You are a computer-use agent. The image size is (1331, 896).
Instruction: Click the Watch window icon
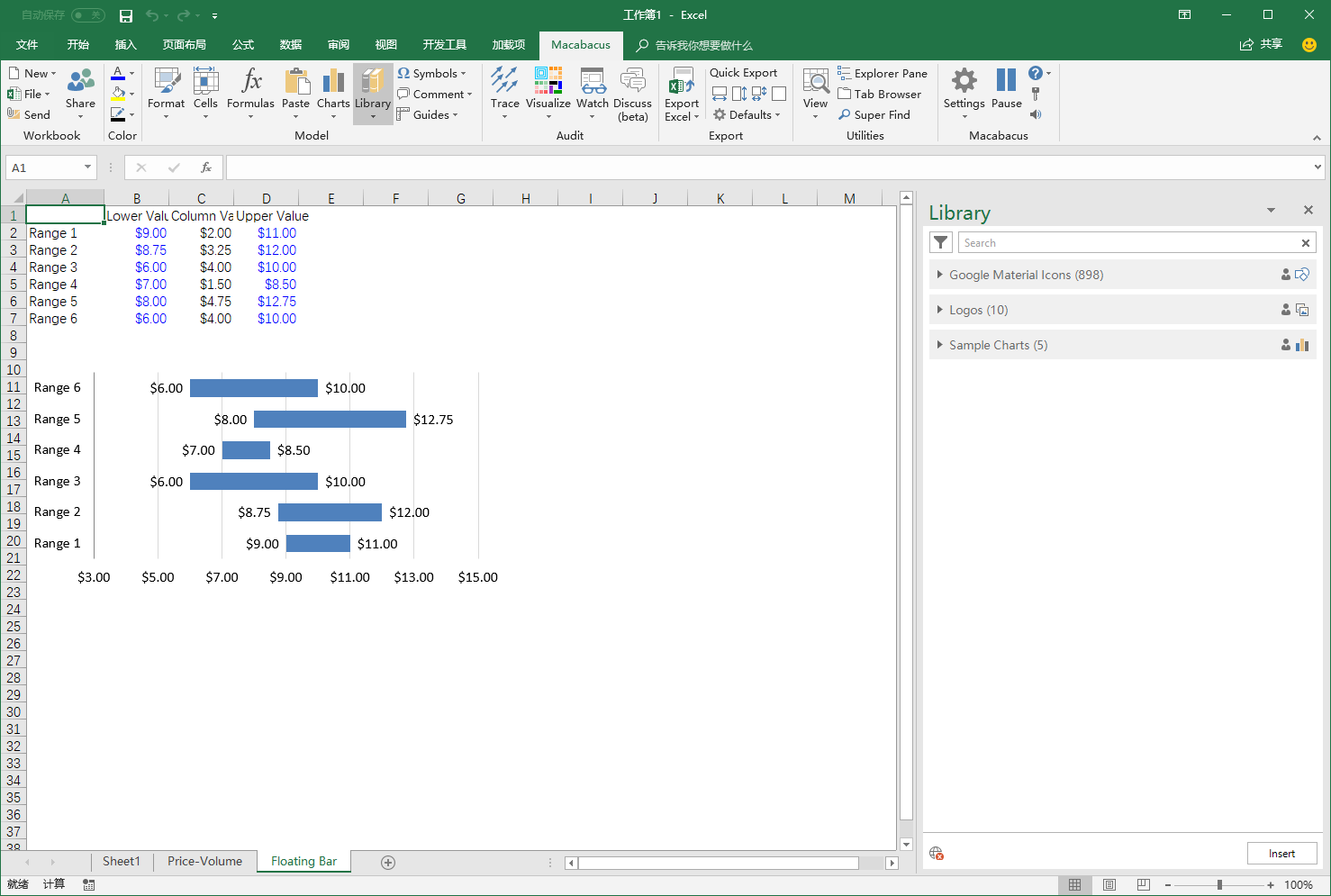point(593,83)
